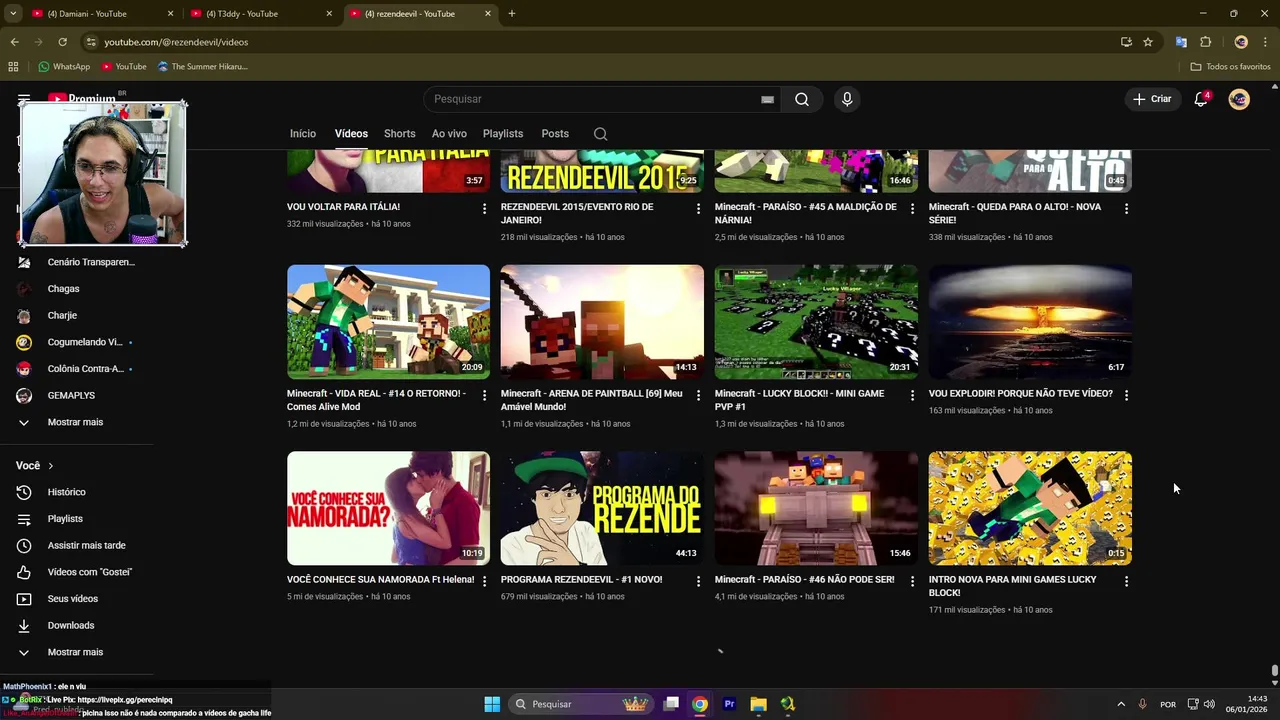Viewport: 1280px width, 720px height.
Task: Bookmark this page star icon
Action: 1148,42
